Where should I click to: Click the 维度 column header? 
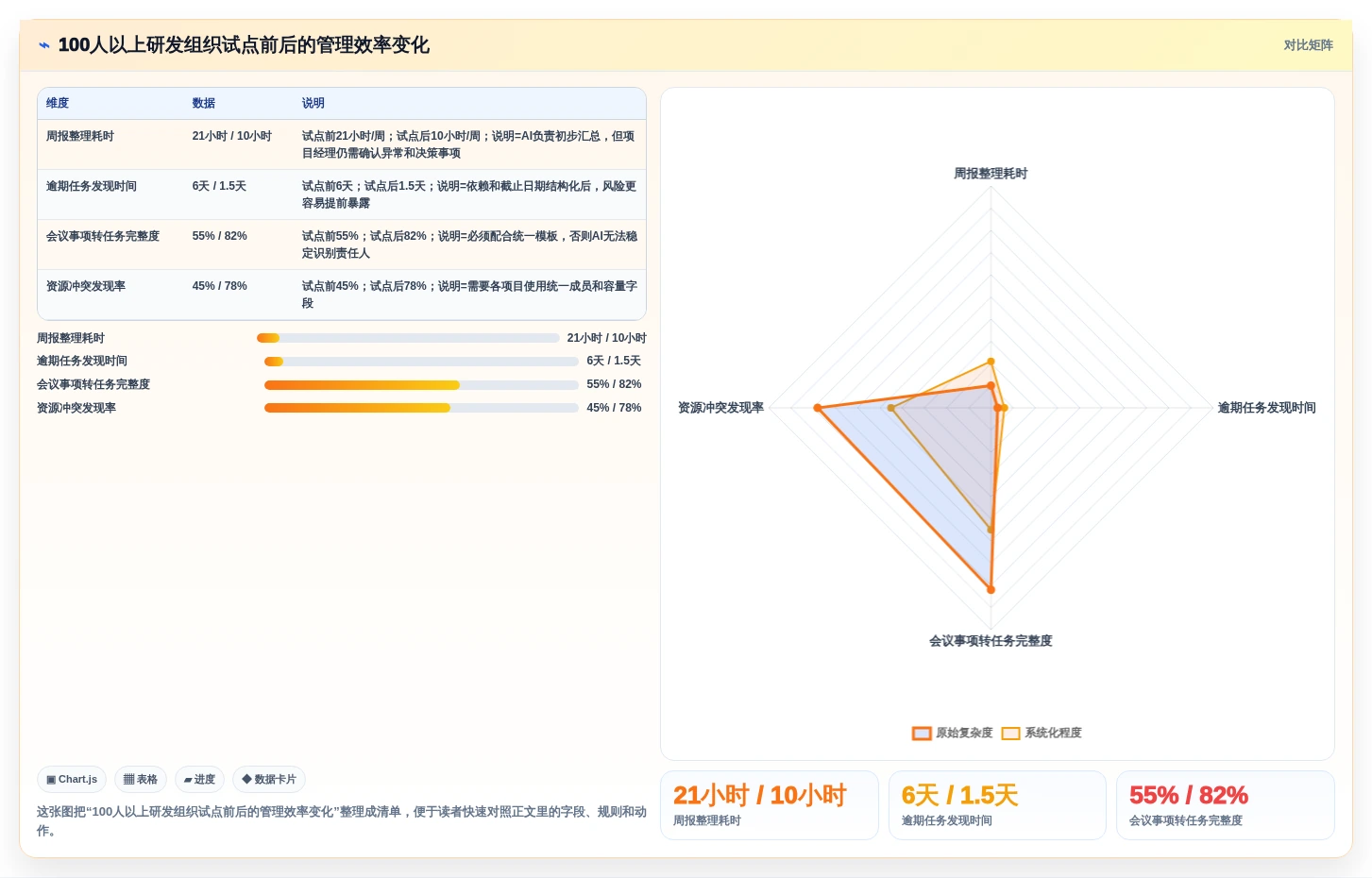point(58,104)
